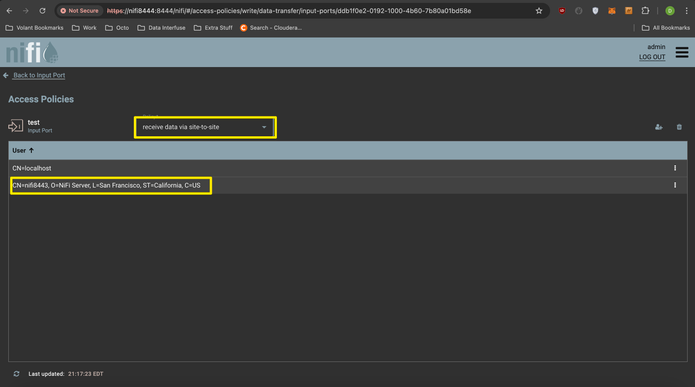The width and height of the screenshot is (695, 387).
Task: Open the orange square extension icon
Action: coord(629,11)
